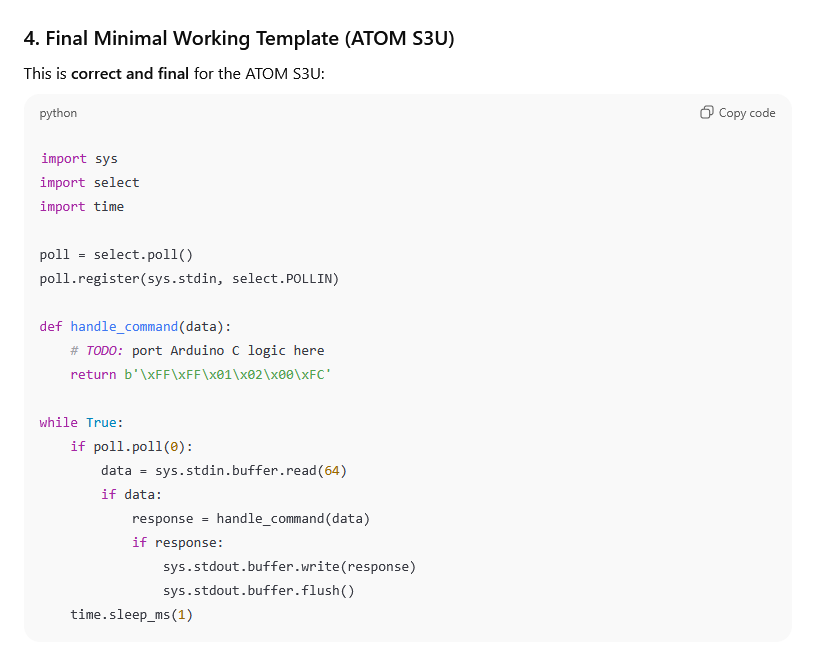Screen dimensions: 822x658
Task: Click the bold "correct and final" text
Action: pyautogui.click(x=129, y=74)
